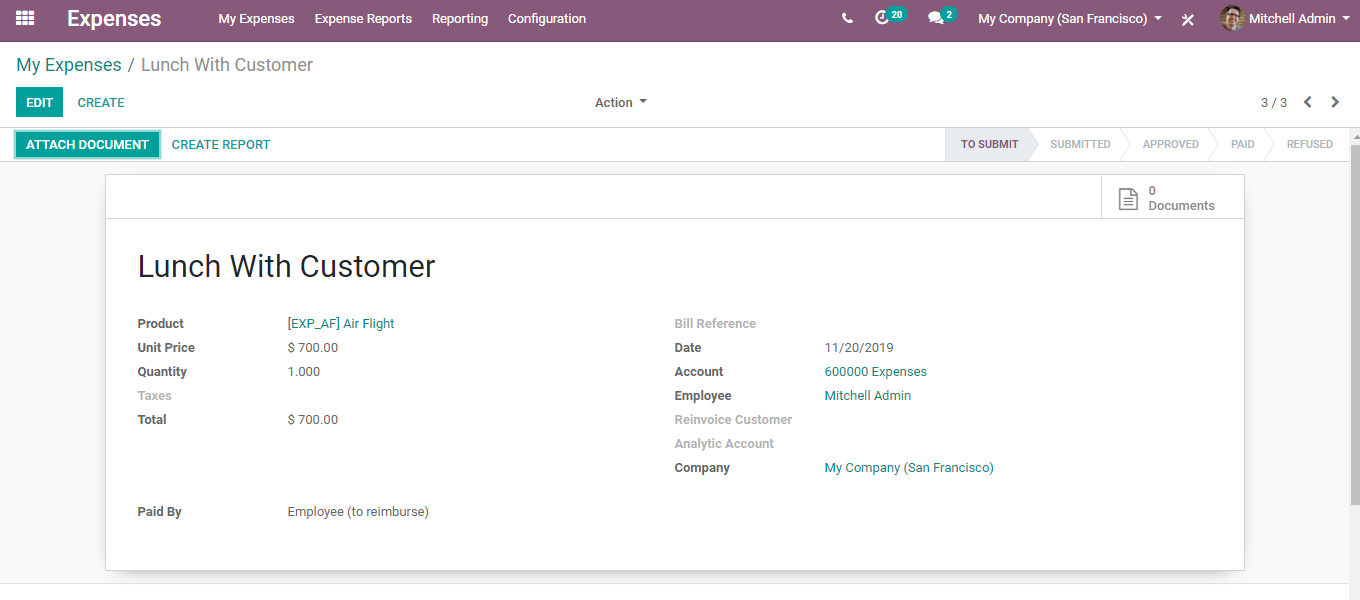Viewport: 1360px width, 600px height.
Task: Open the Action dropdown
Action: point(621,102)
